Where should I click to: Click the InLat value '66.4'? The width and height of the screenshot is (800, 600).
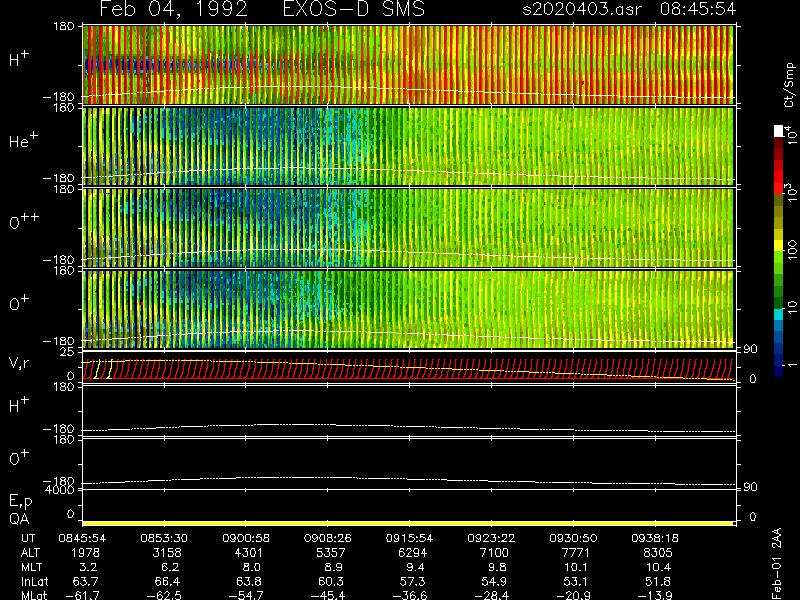[x=167, y=581]
